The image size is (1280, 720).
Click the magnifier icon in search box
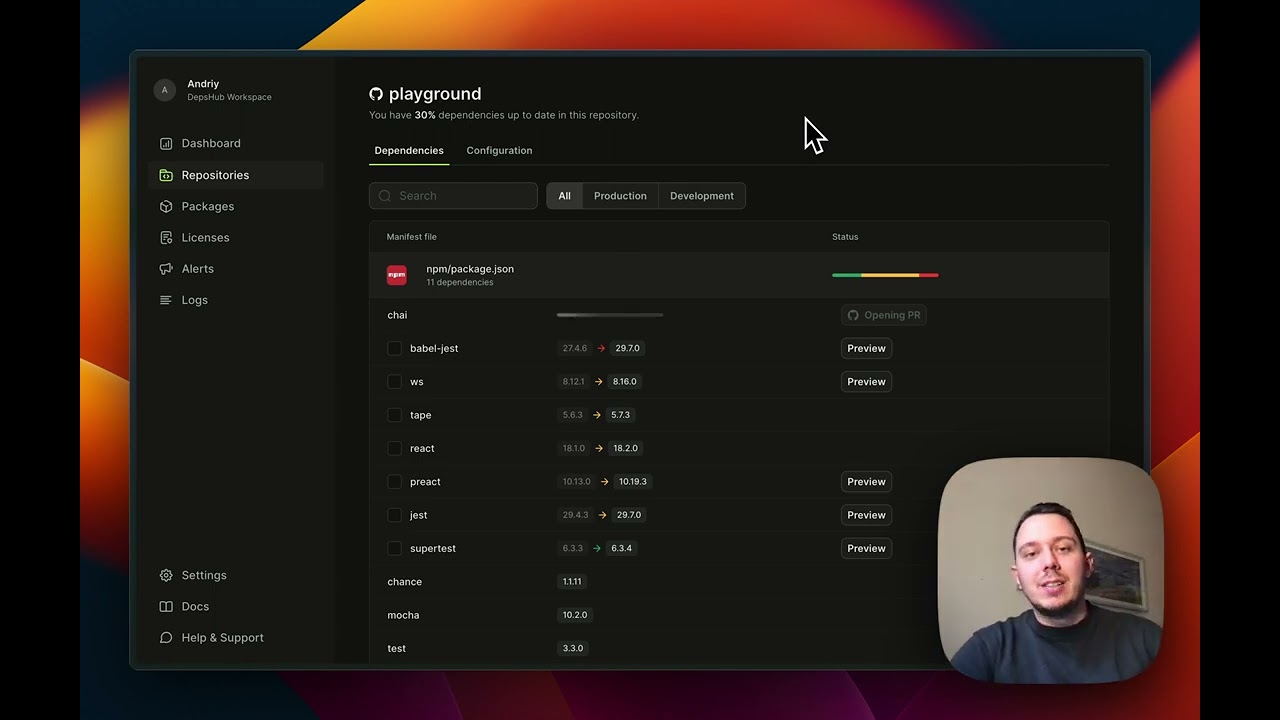pyautogui.click(x=385, y=196)
